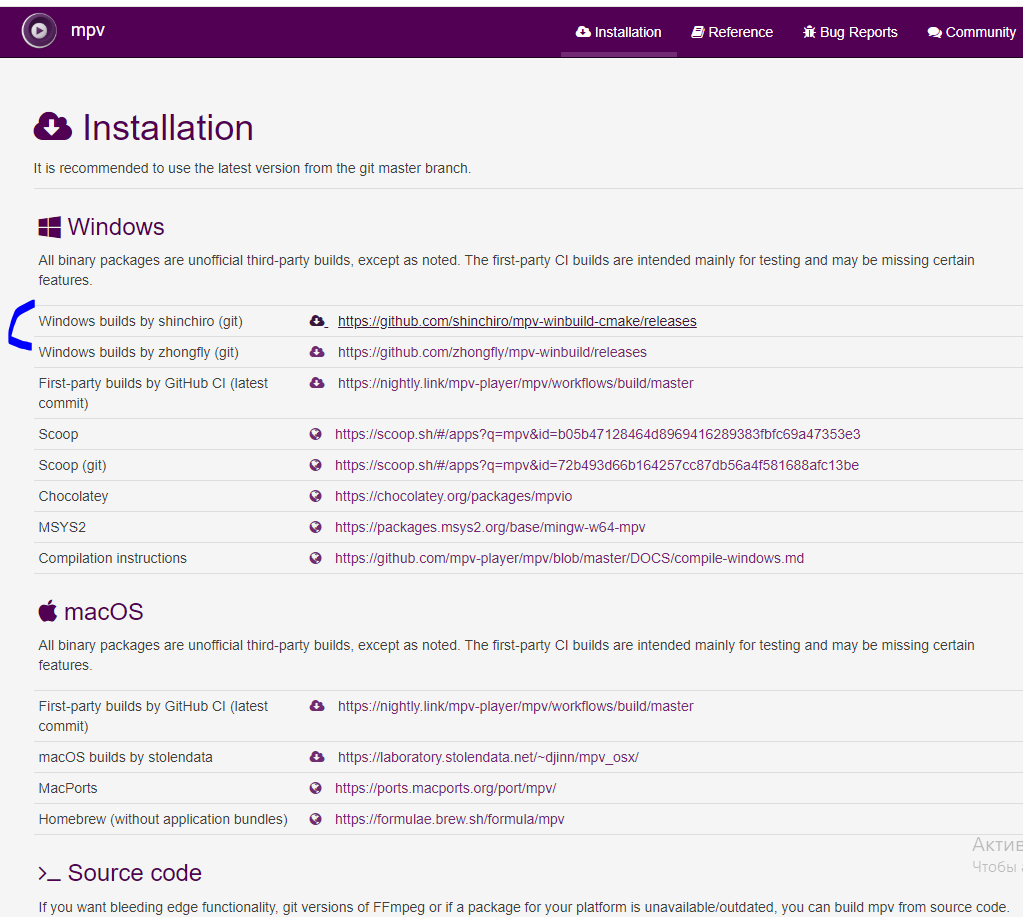
Task: Open compile-windows.md GitHub link
Action: 570,558
